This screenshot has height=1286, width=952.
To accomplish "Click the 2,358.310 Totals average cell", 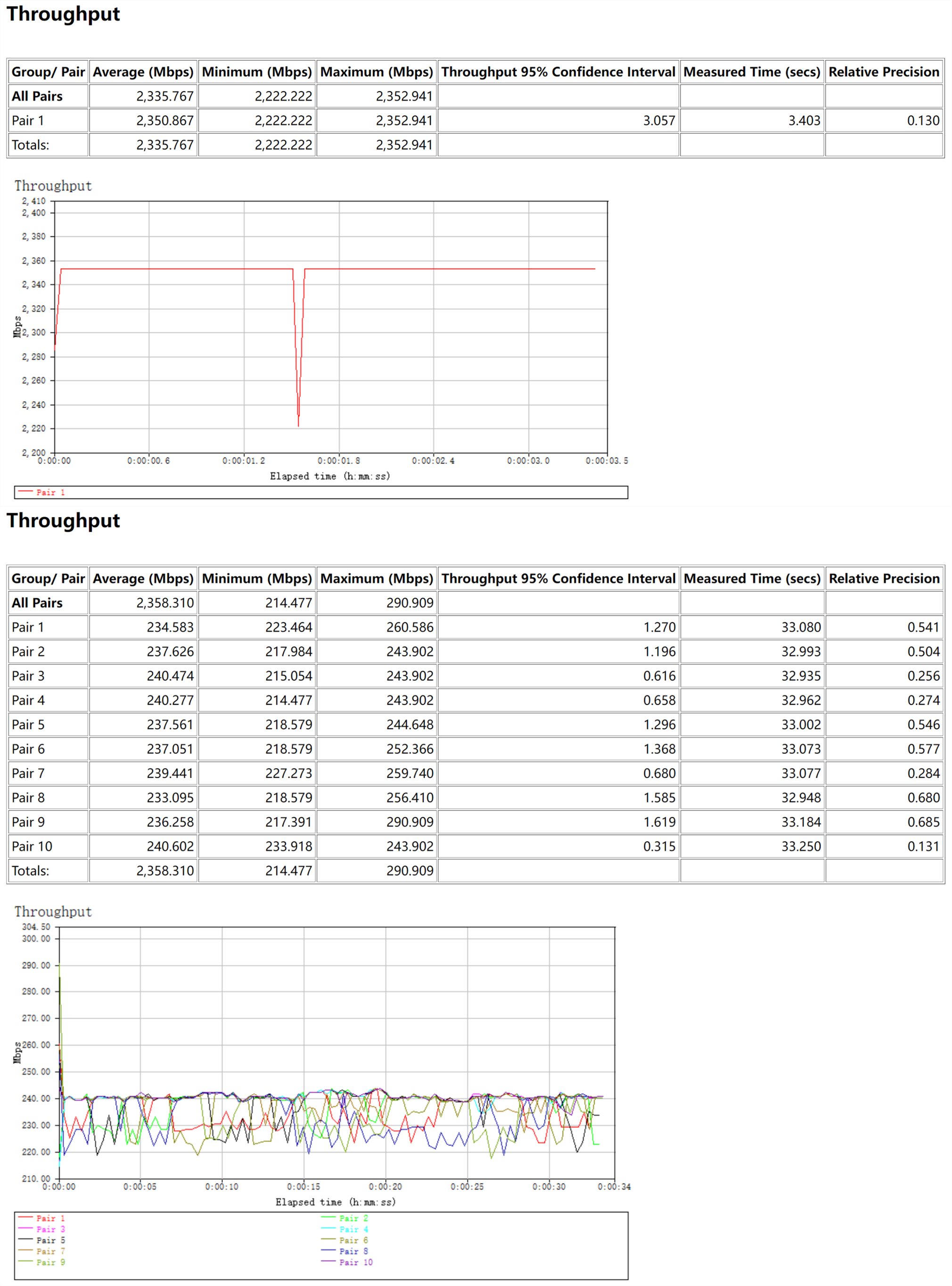I will [165, 870].
